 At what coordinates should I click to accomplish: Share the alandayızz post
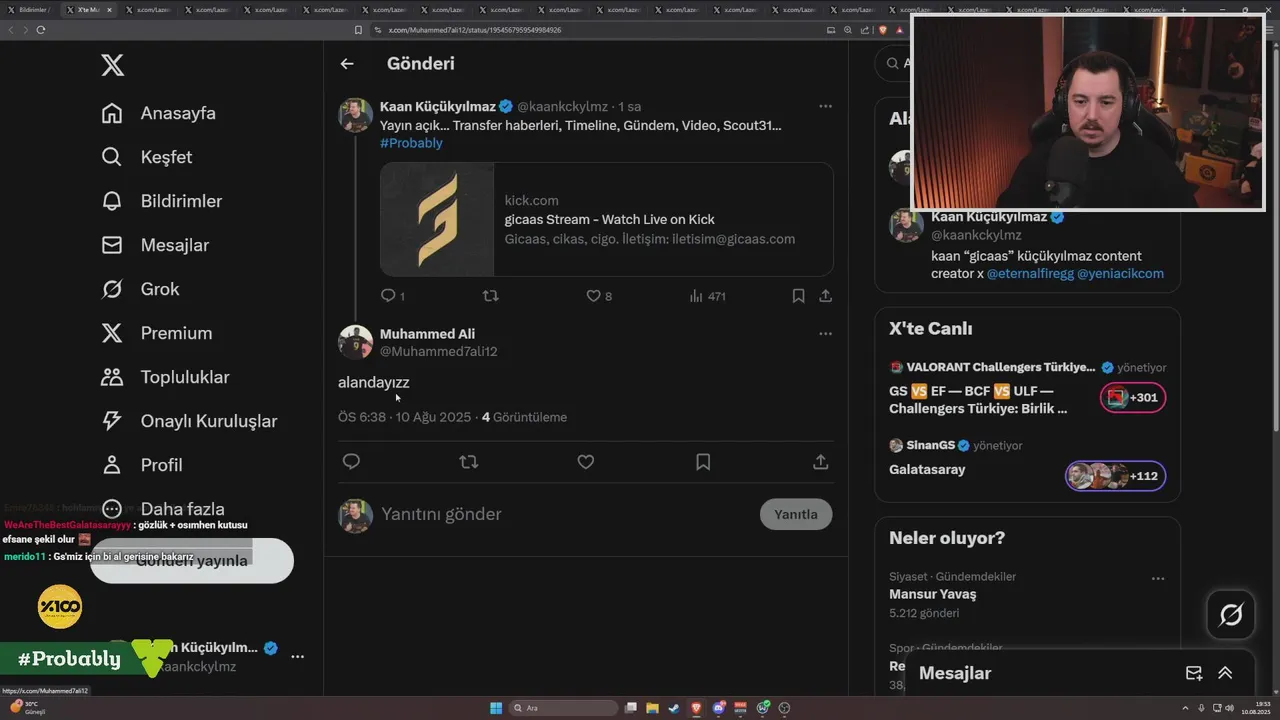tap(820, 462)
